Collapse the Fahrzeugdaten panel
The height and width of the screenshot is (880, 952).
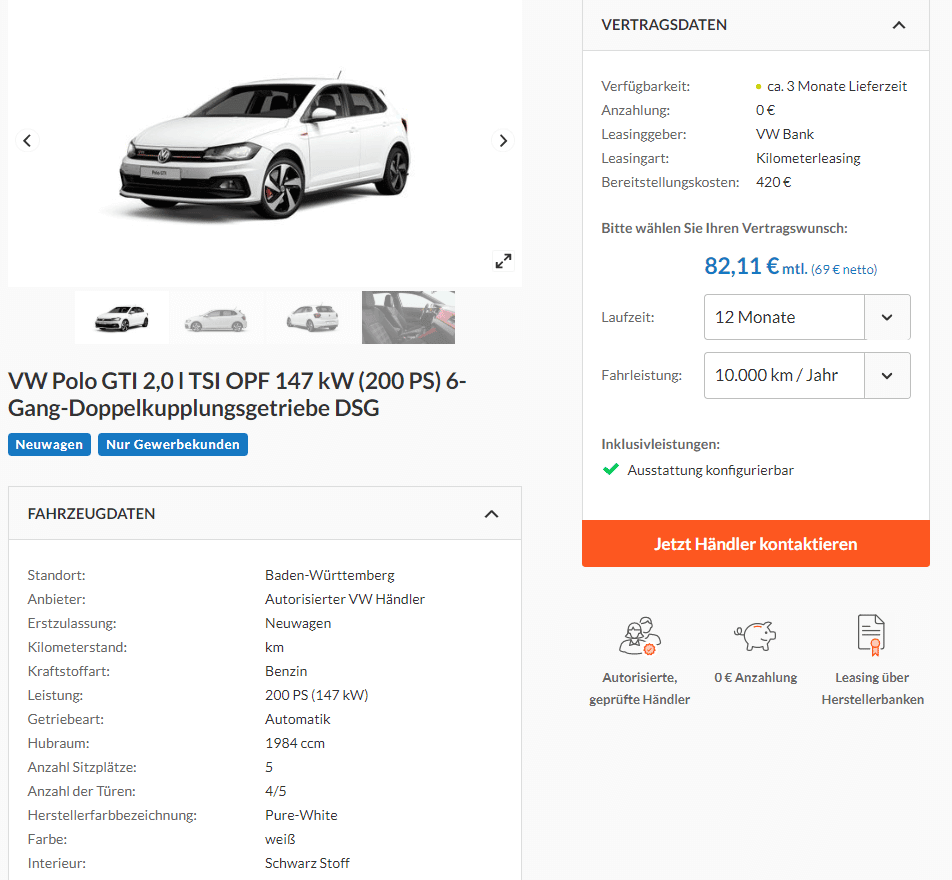coord(491,514)
